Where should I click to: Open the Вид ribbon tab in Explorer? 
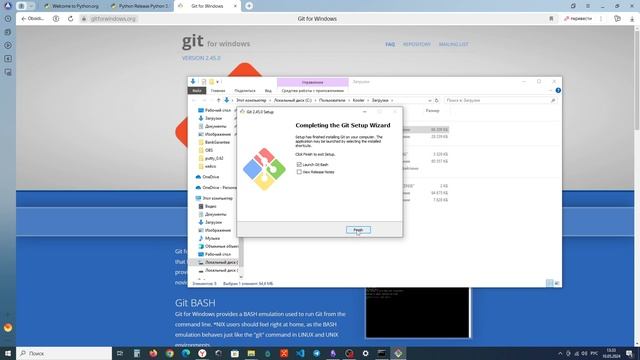tap(268, 91)
